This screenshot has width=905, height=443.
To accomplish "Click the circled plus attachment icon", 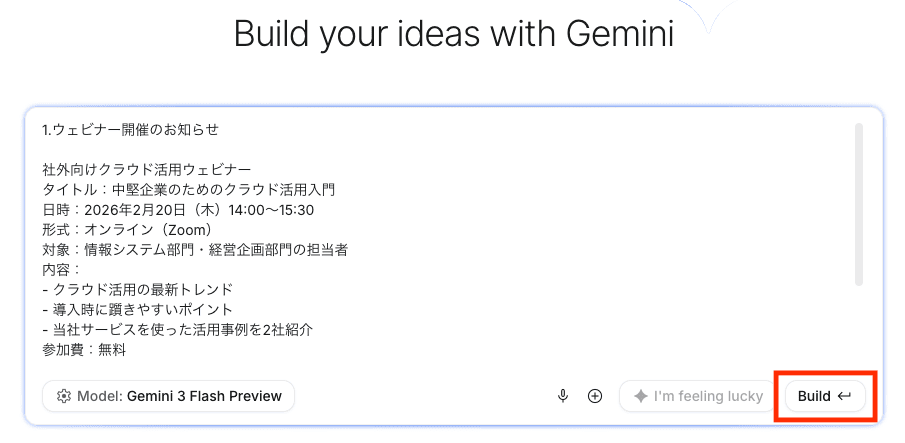I will pyautogui.click(x=594, y=396).
